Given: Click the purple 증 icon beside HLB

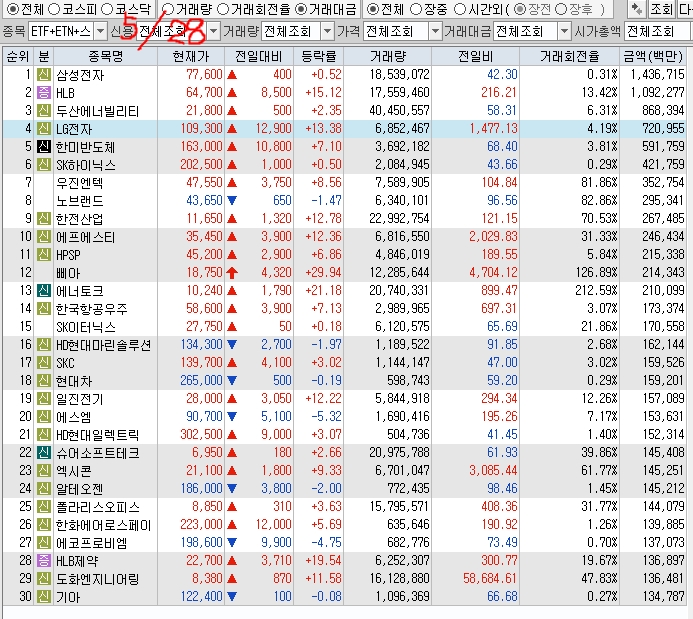Looking at the screenshot, I should [x=44, y=93].
